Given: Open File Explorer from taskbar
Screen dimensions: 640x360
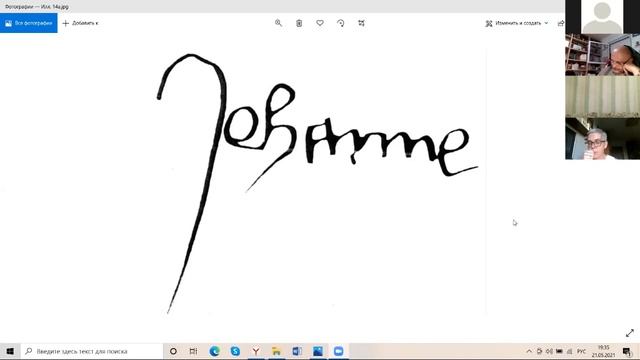Looking at the screenshot, I should point(276,351).
